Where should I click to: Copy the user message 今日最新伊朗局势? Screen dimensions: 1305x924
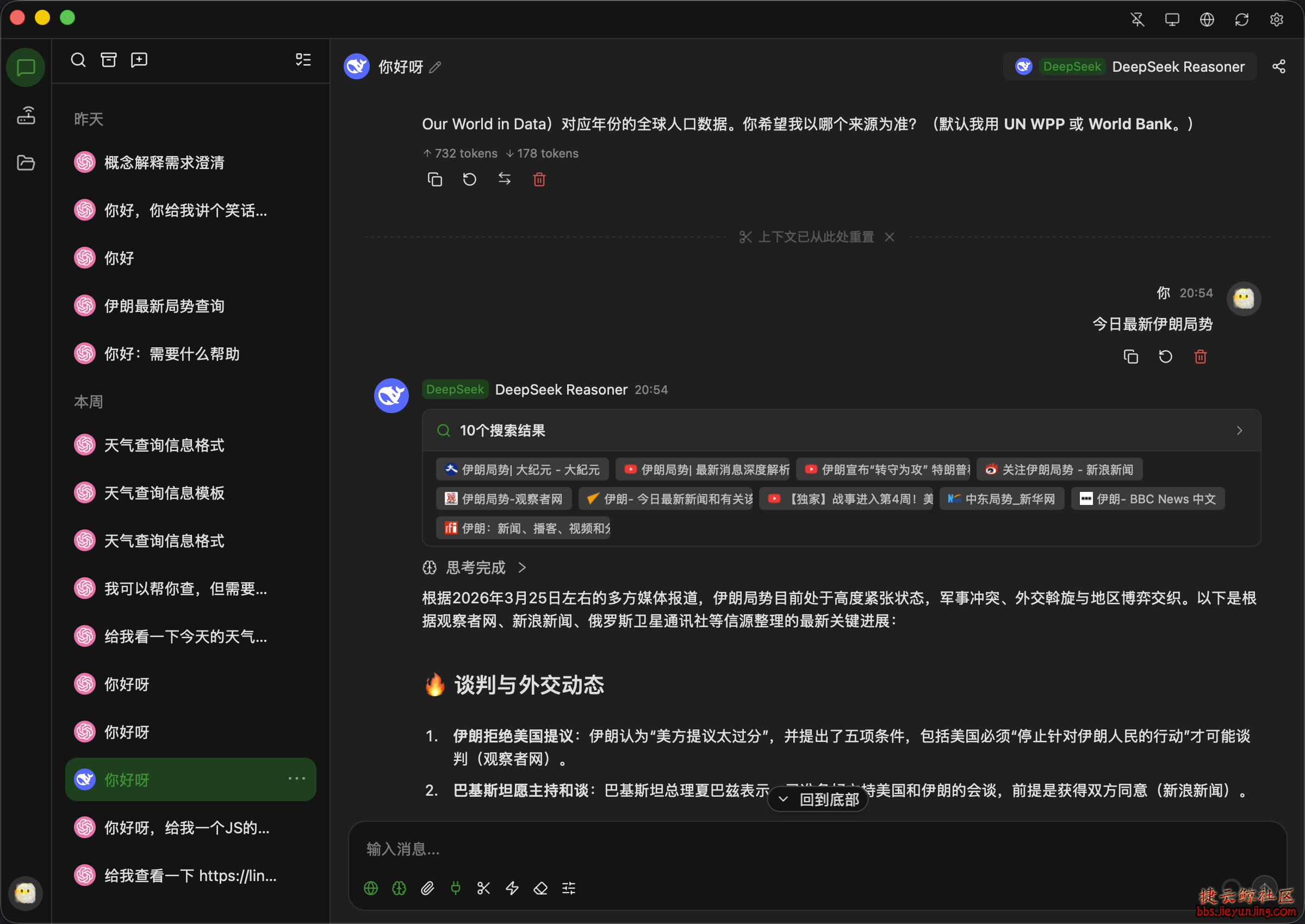tap(1131, 357)
